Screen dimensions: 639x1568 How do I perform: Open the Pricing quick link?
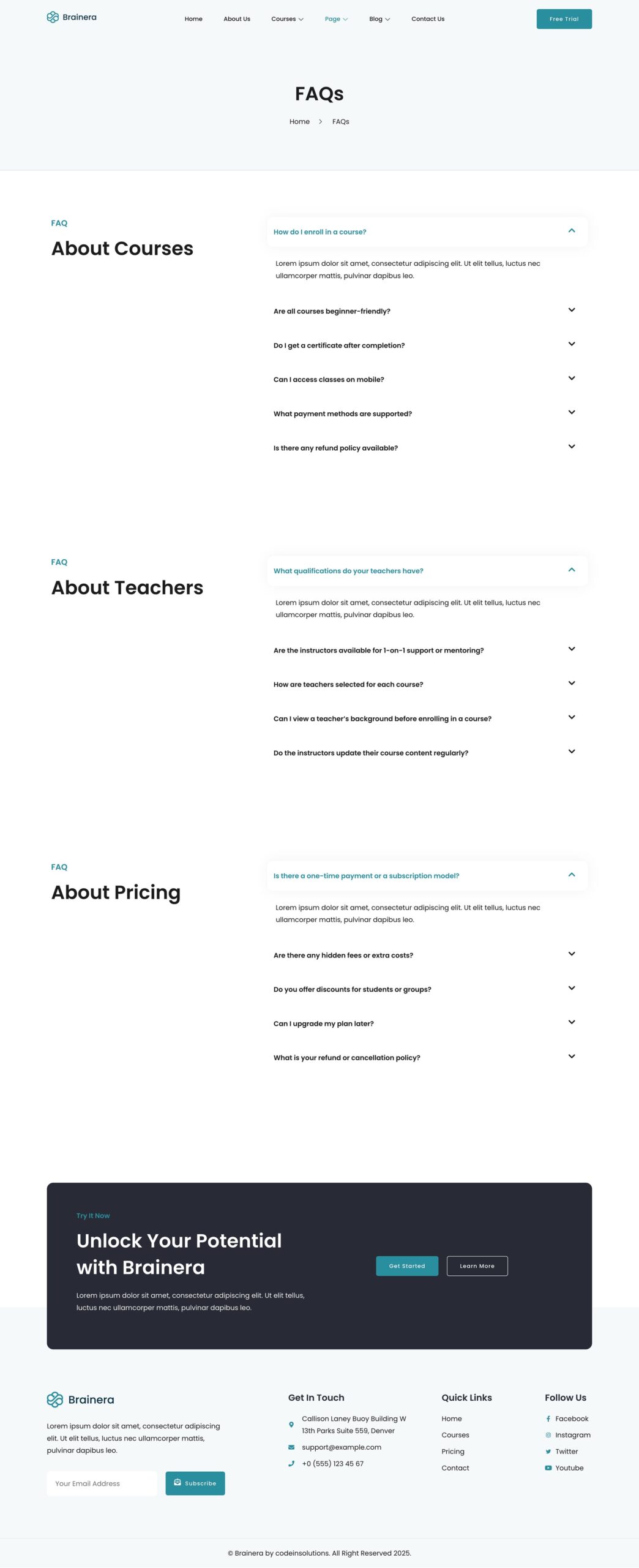point(453,1452)
